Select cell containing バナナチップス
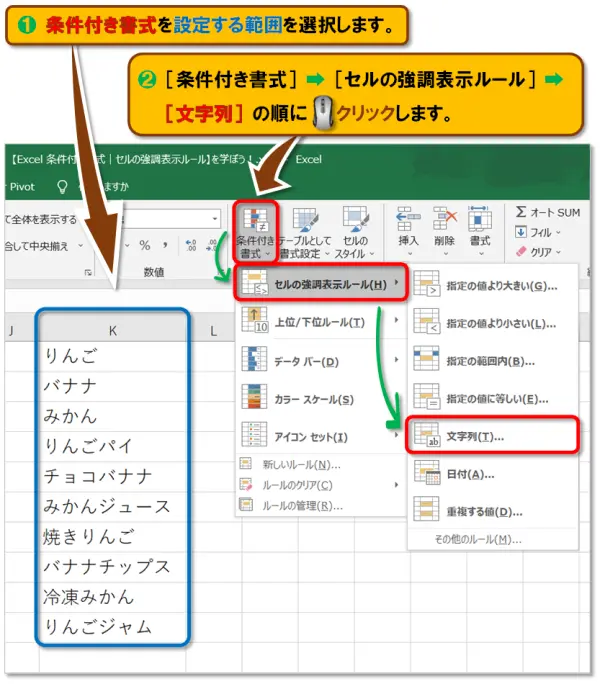This screenshot has height=684, width=600. [x=113, y=567]
